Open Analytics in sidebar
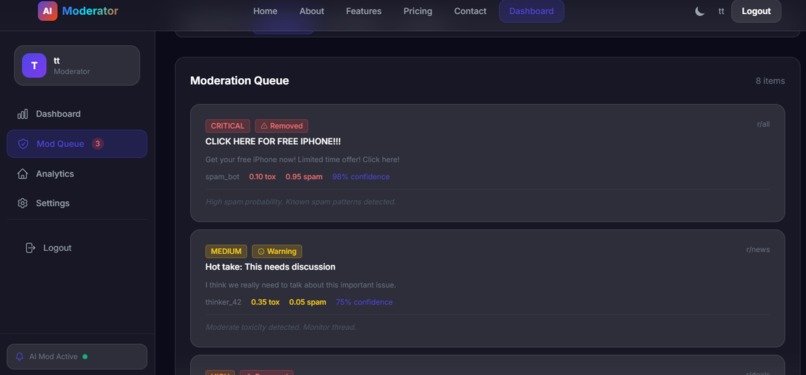 point(77,174)
